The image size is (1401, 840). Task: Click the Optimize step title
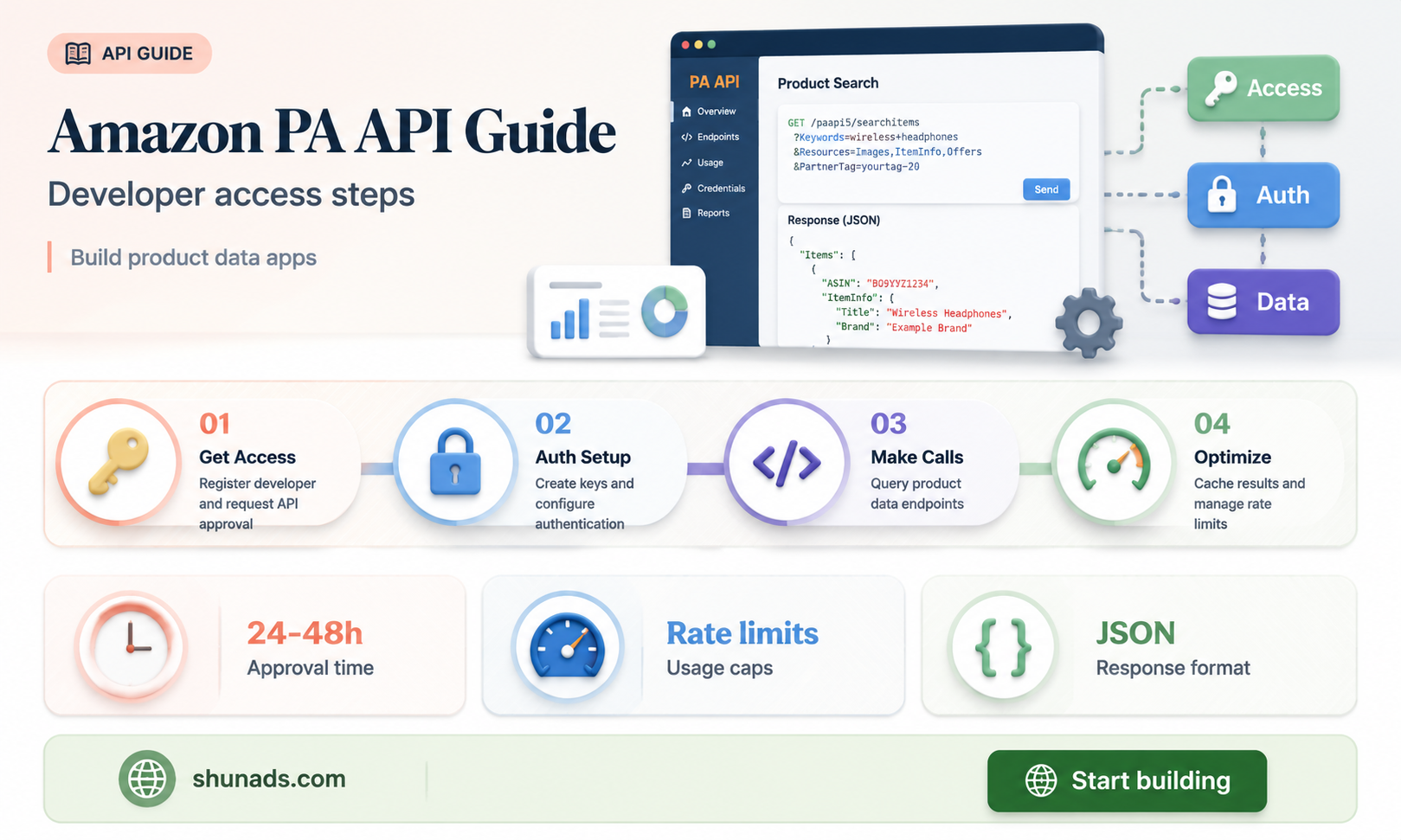[1232, 458]
